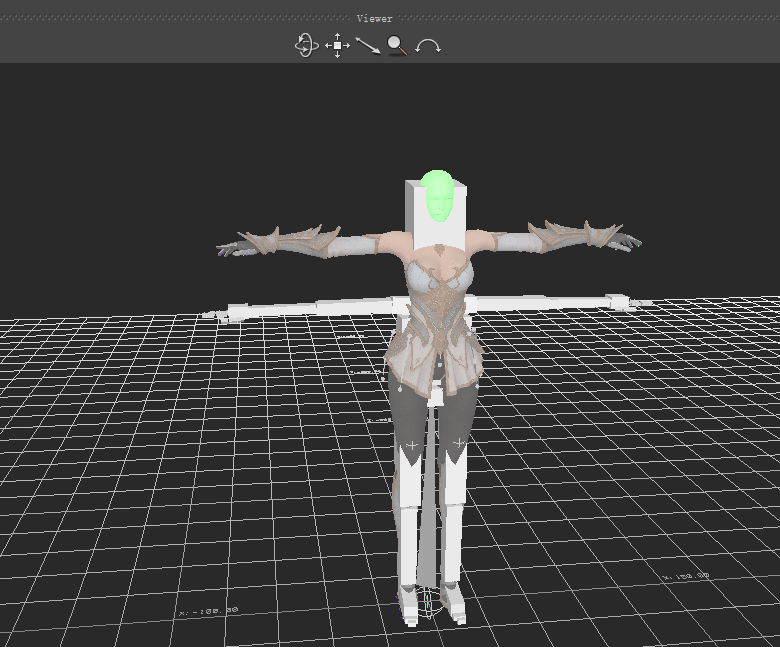This screenshot has width=780, height=647.
Task: Select the orbit rotate view tool
Action: 306,45
